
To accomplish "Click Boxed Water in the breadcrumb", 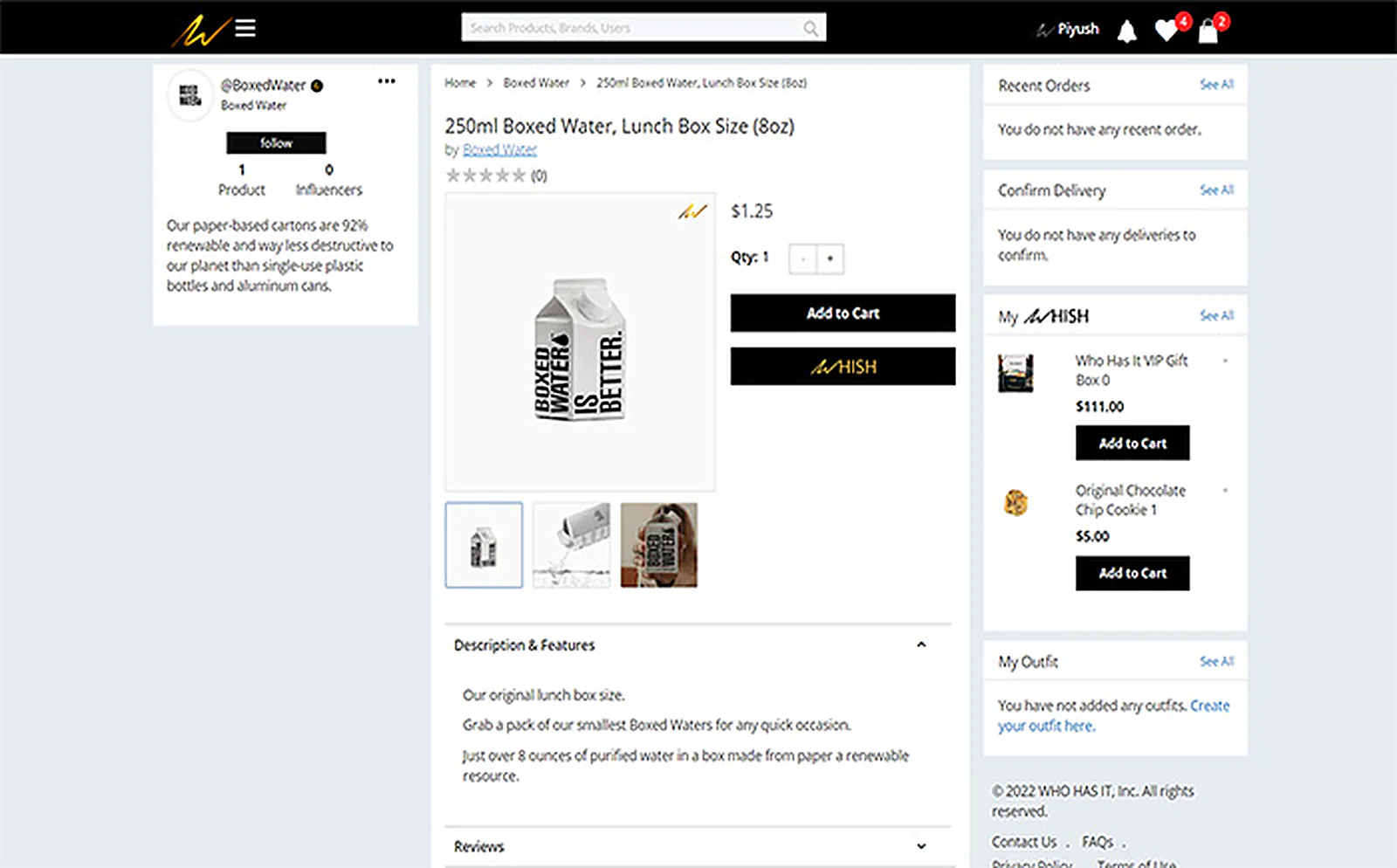I will [x=536, y=83].
